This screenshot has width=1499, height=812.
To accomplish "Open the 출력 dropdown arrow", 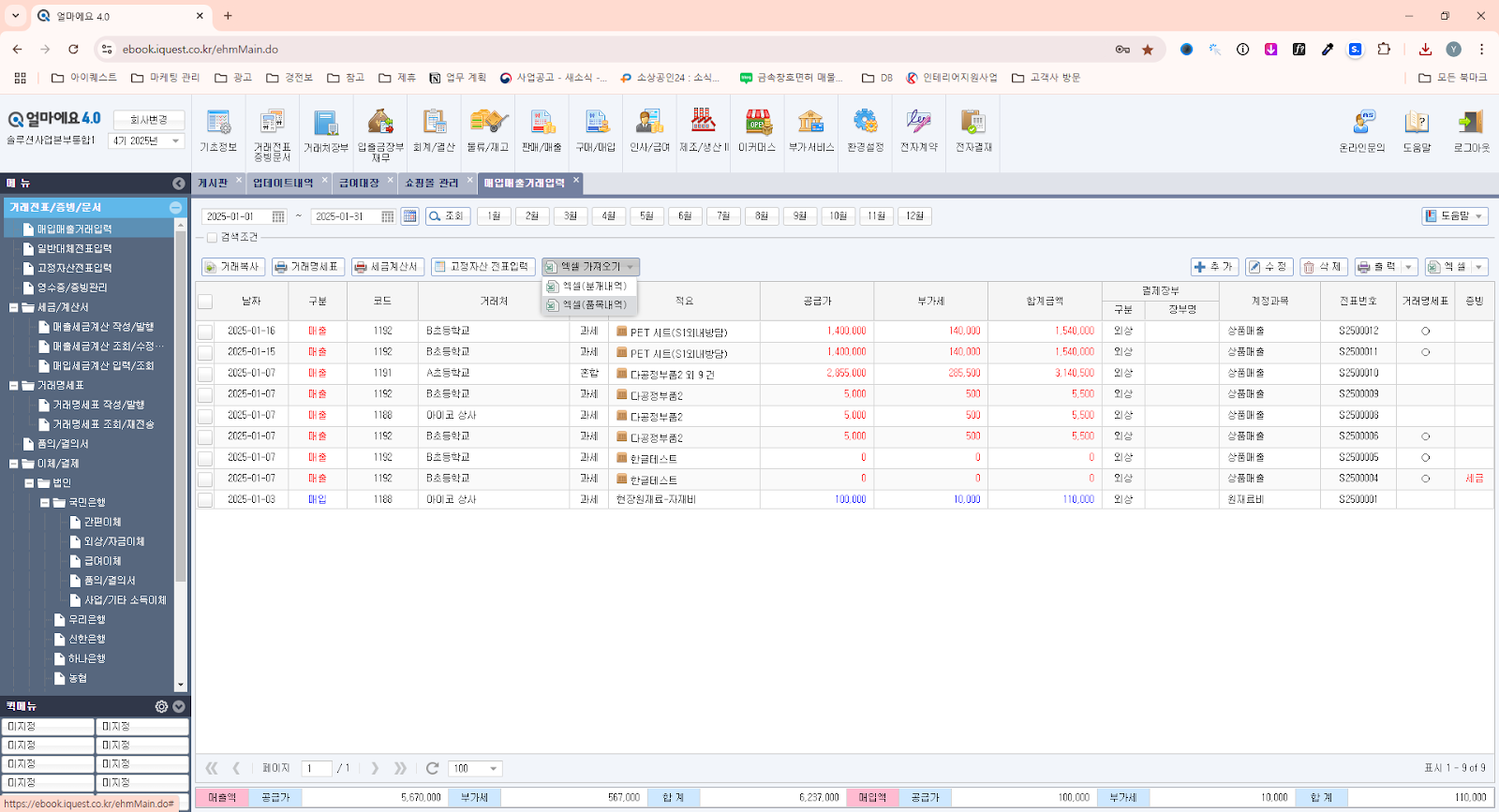I will click(x=1408, y=267).
